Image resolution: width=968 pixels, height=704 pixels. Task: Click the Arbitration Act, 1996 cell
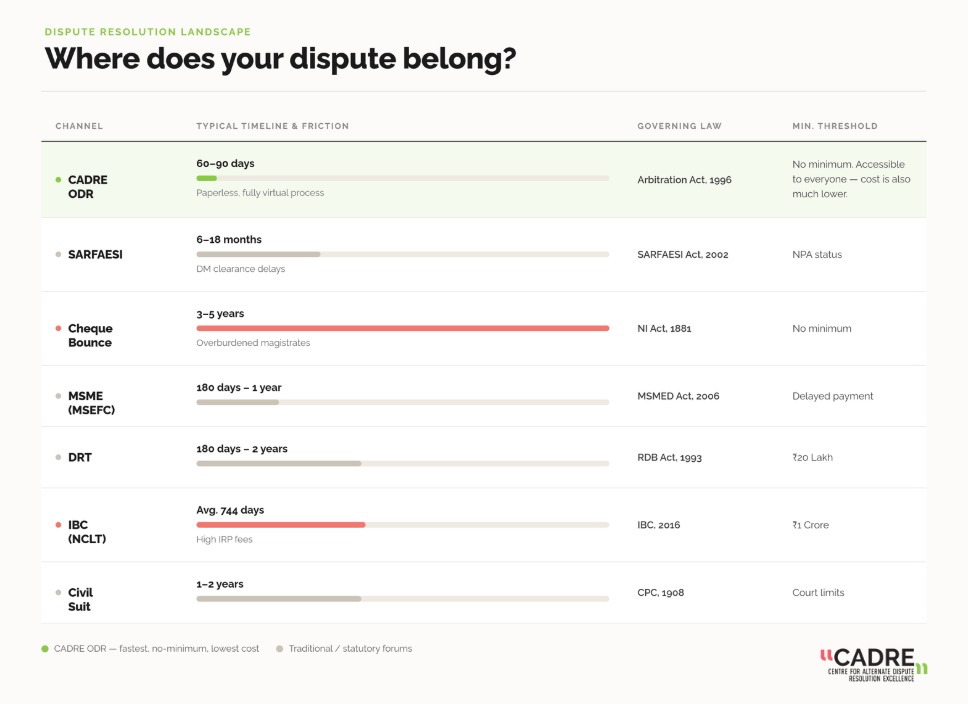point(684,180)
